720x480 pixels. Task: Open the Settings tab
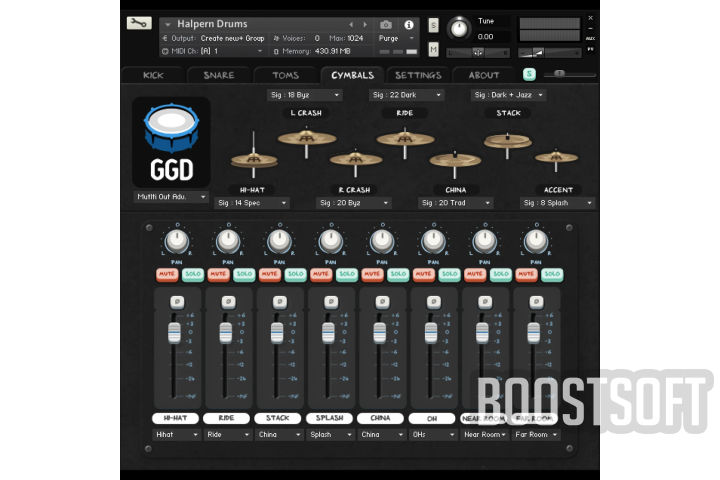[417, 75]
